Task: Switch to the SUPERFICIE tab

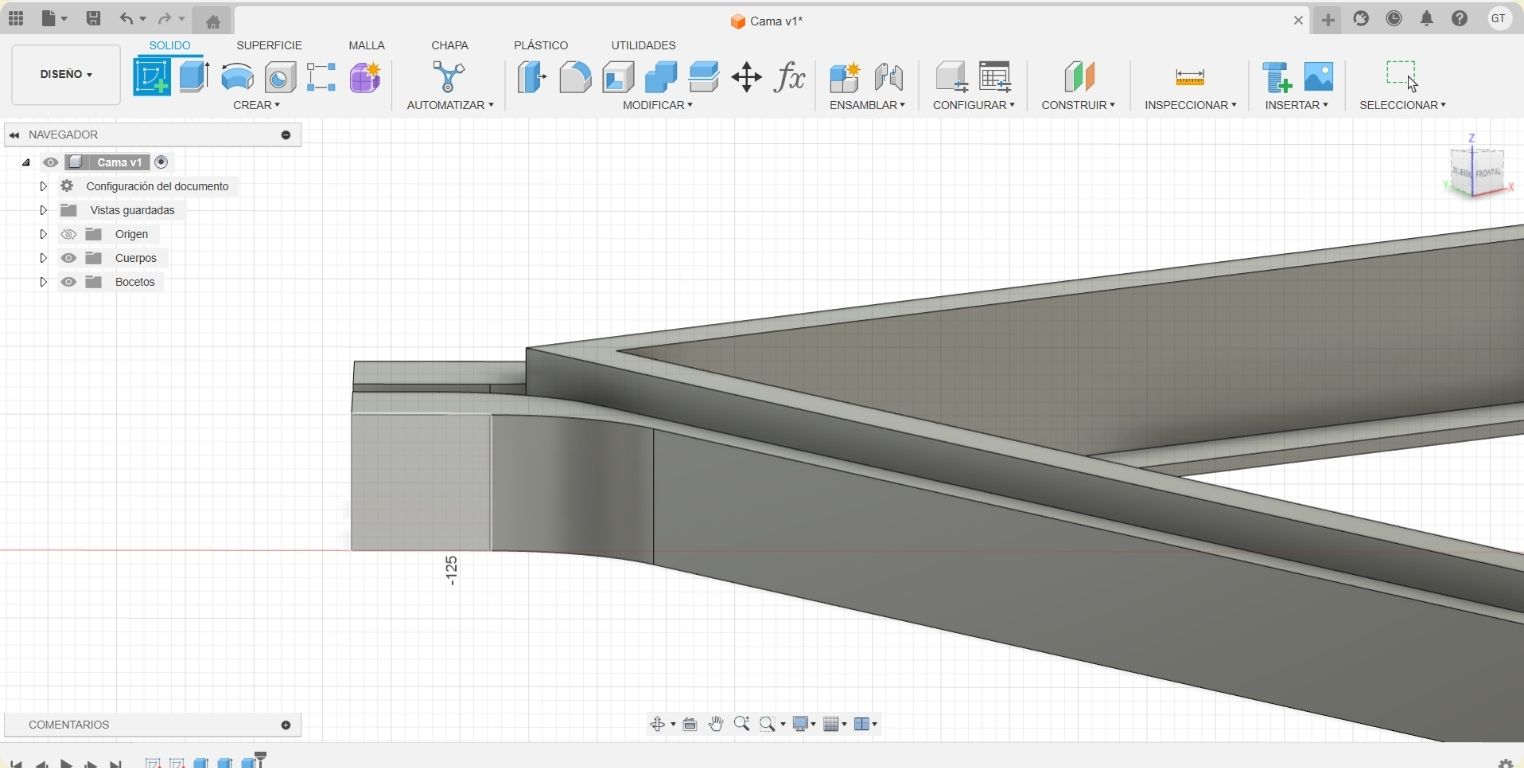Action: point(269,45)
